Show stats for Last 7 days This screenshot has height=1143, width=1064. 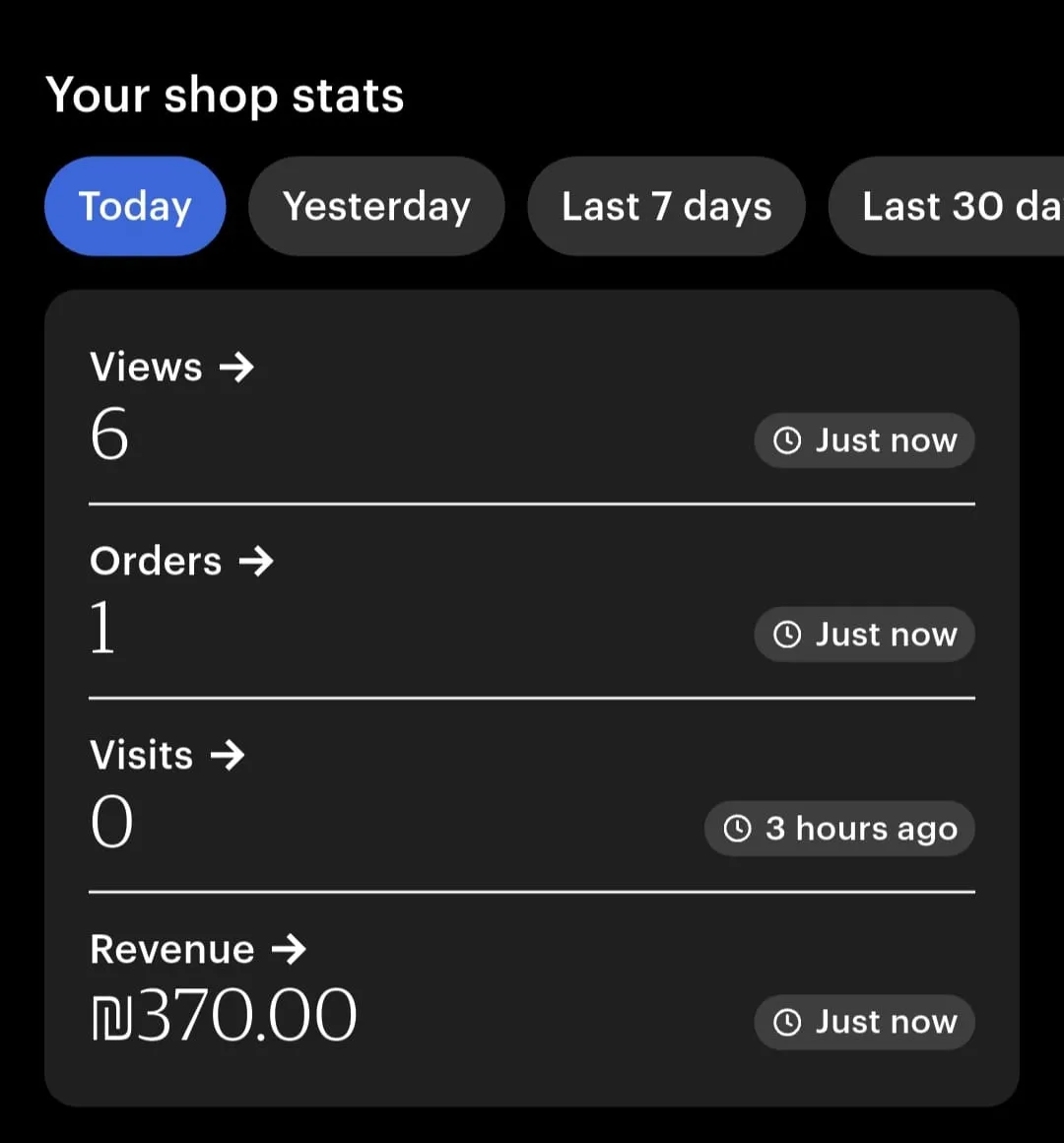[x=666, y=207]
